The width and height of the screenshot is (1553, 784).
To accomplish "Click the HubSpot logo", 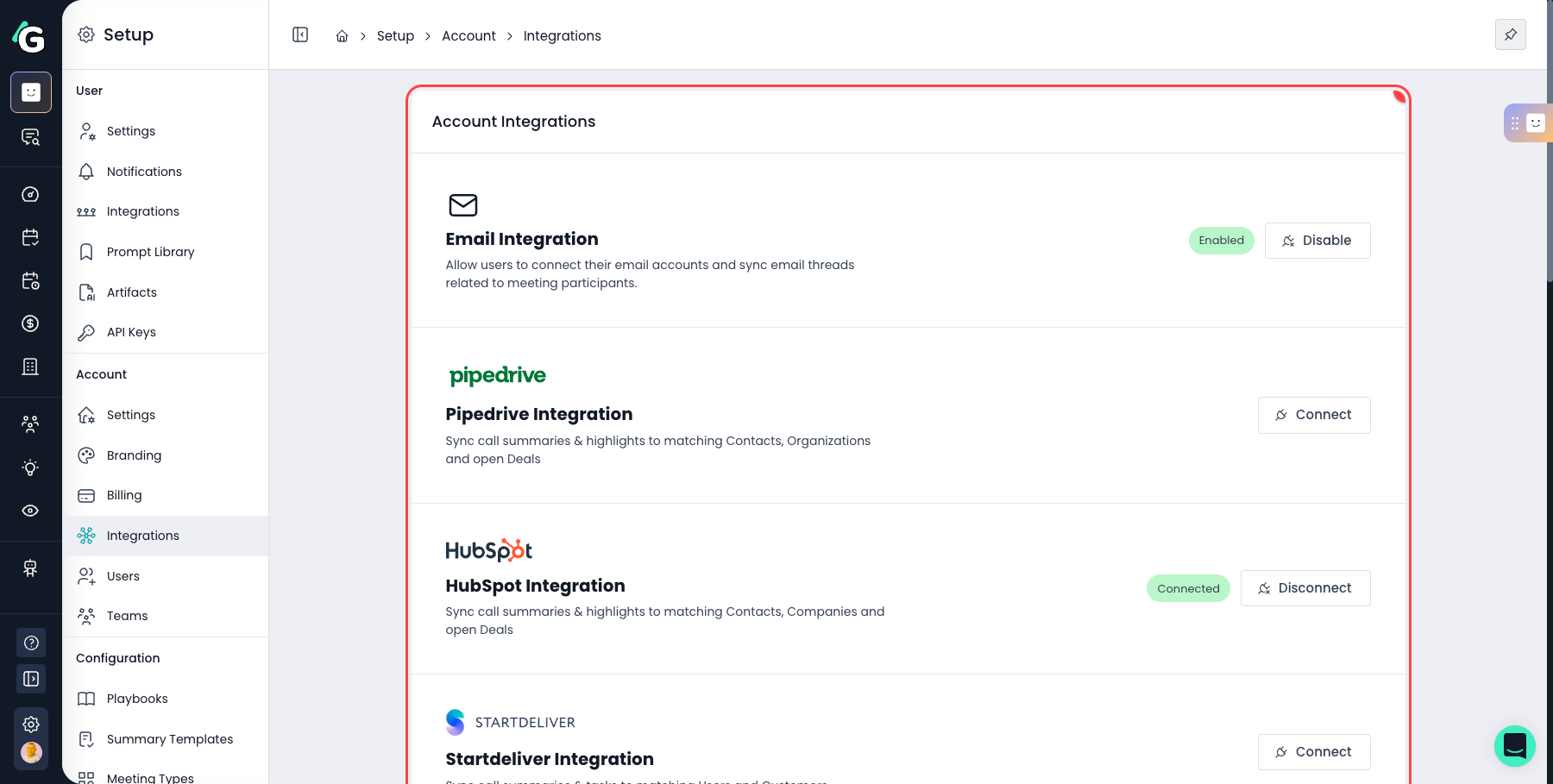I will [x=488, y=550].
